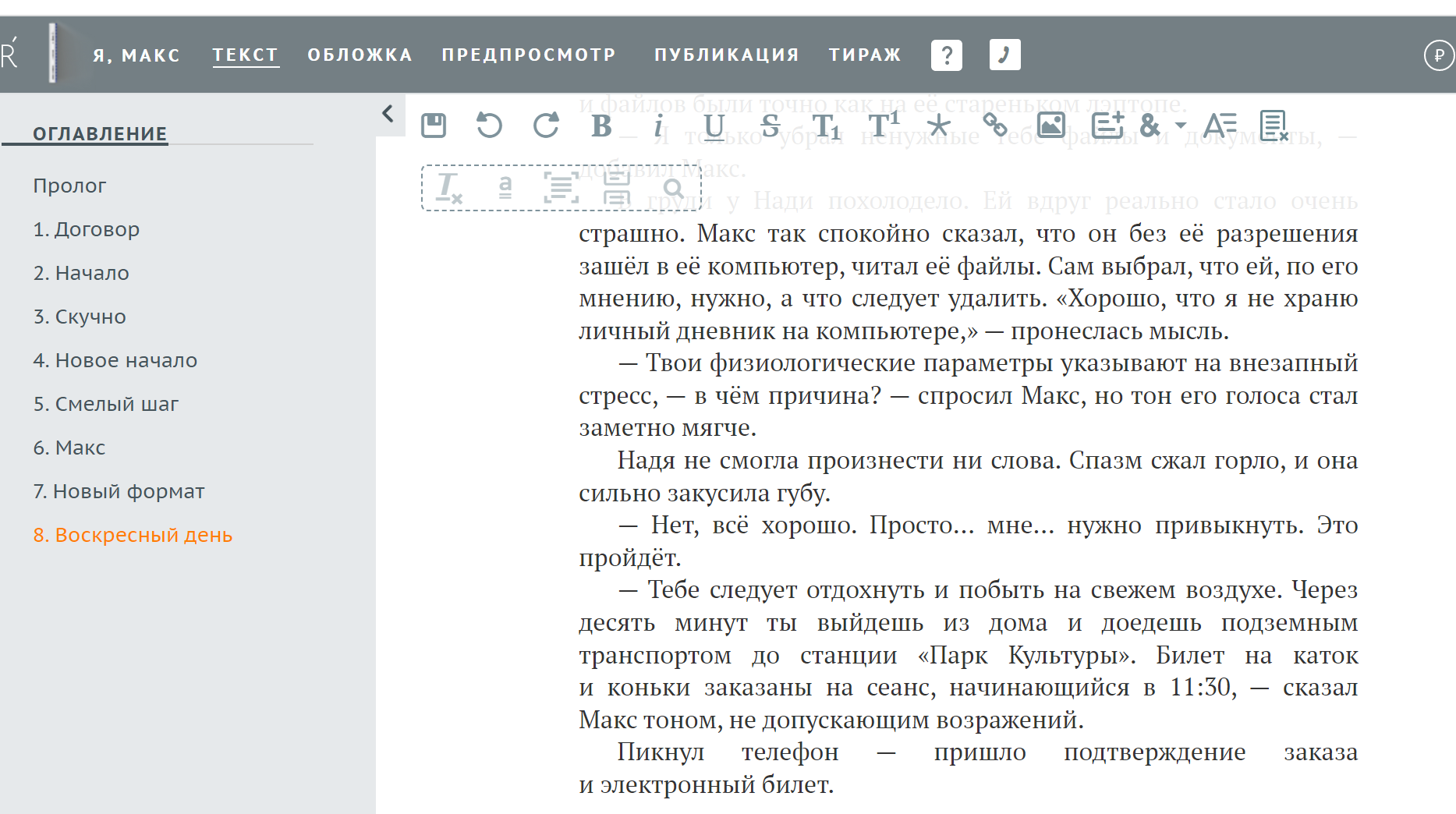
Task: Open the ampersand dropdown arrow
Action: tap(1181, 125)
